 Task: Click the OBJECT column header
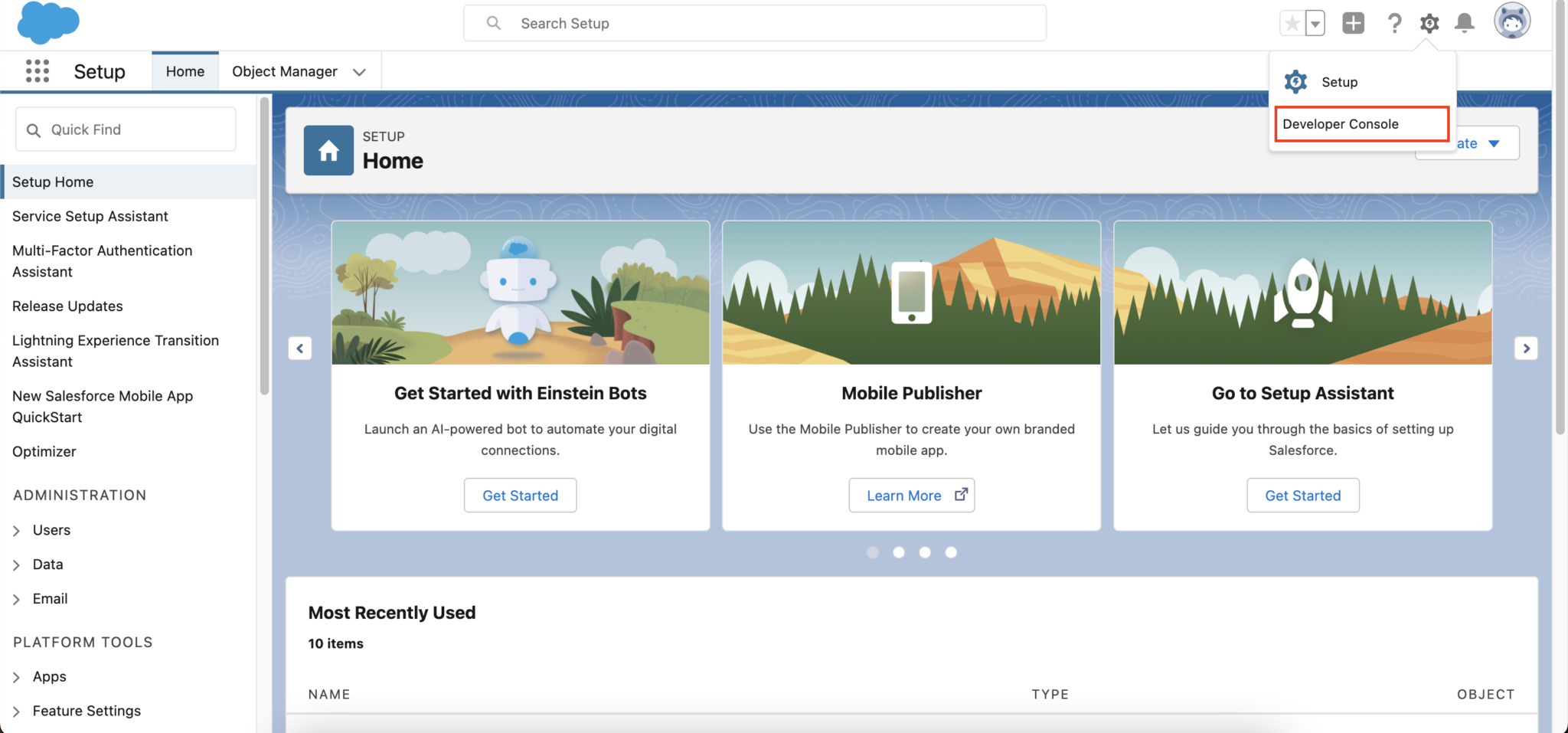1485,695
